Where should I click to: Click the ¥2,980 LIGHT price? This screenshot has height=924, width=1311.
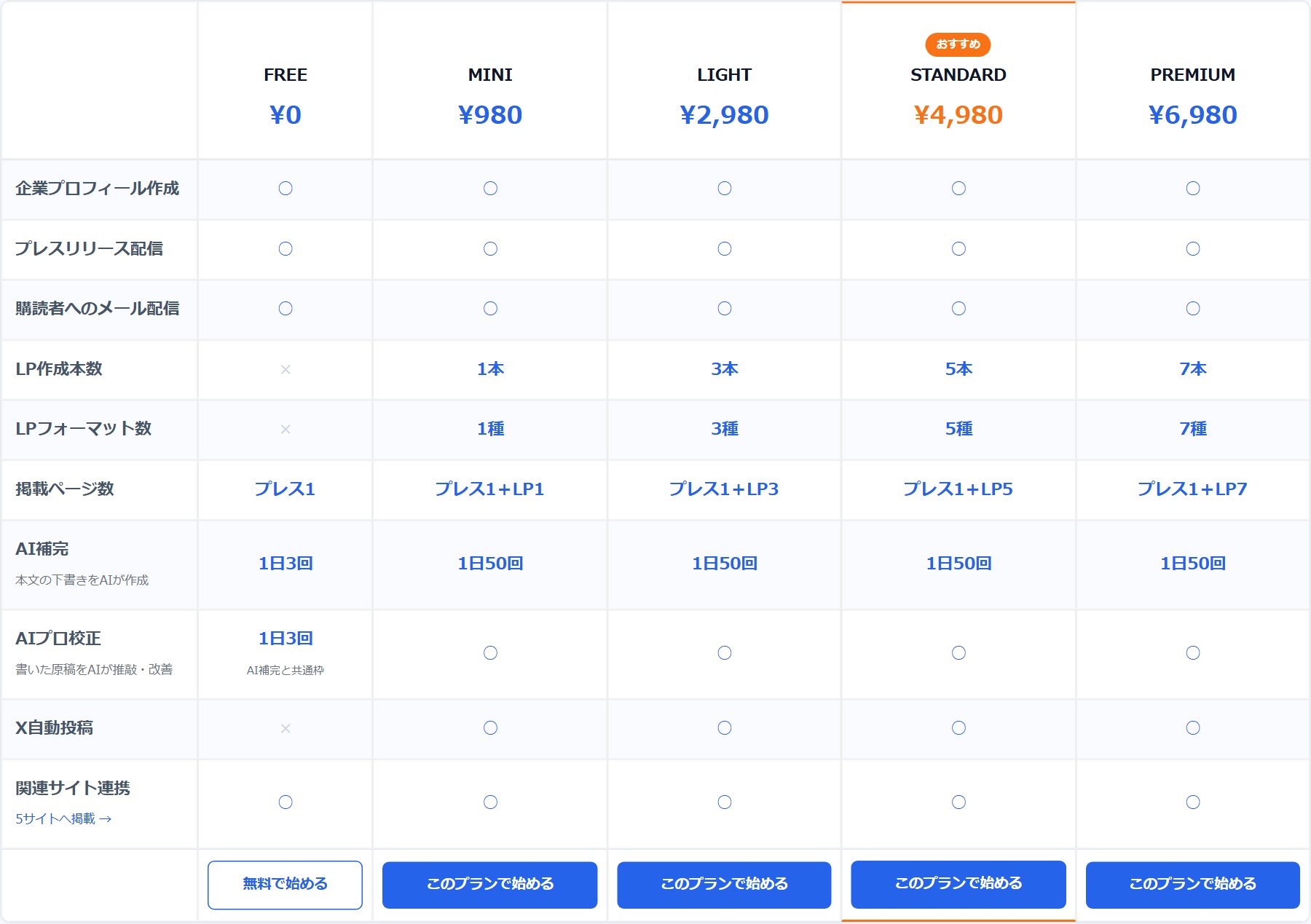tap(724, 115)
